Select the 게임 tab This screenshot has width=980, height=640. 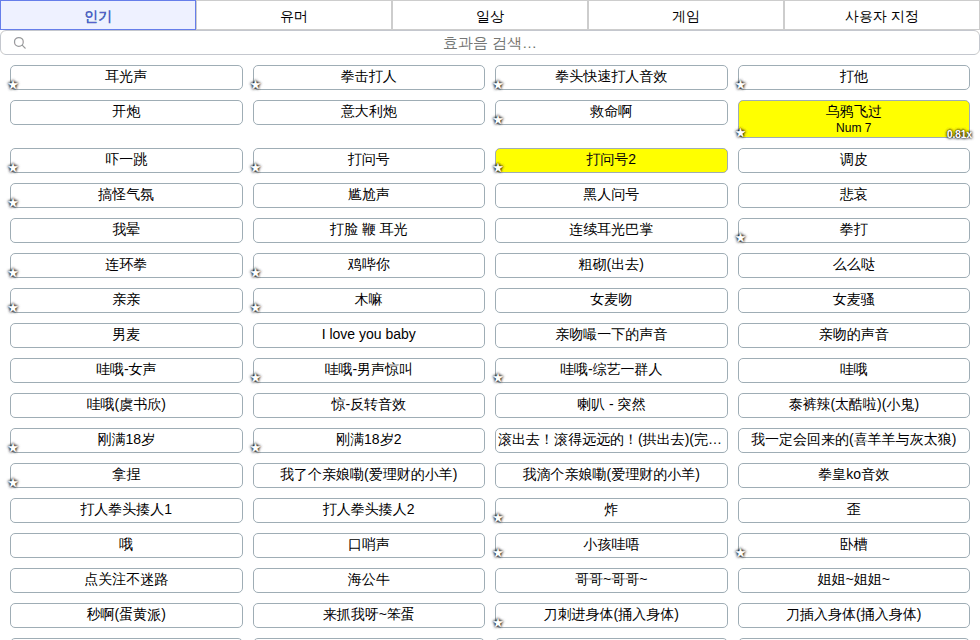point(686,16)
